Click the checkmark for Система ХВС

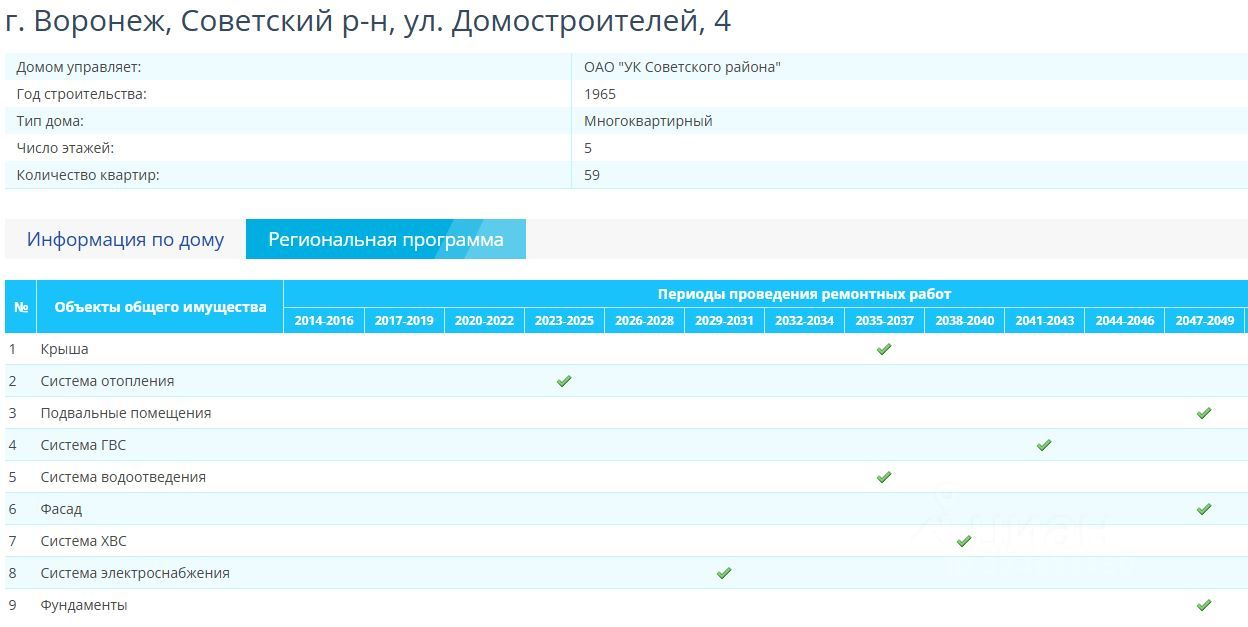[964, 541]
